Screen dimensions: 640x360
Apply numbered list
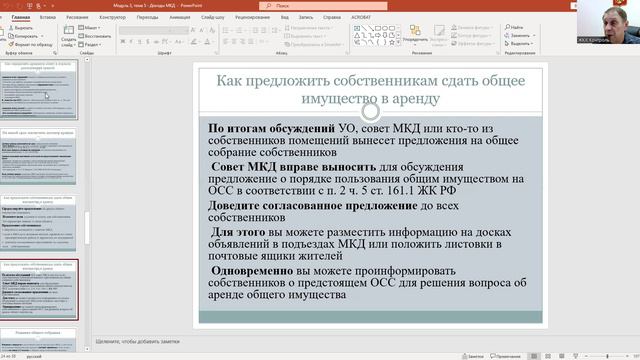tap(239, 31)
